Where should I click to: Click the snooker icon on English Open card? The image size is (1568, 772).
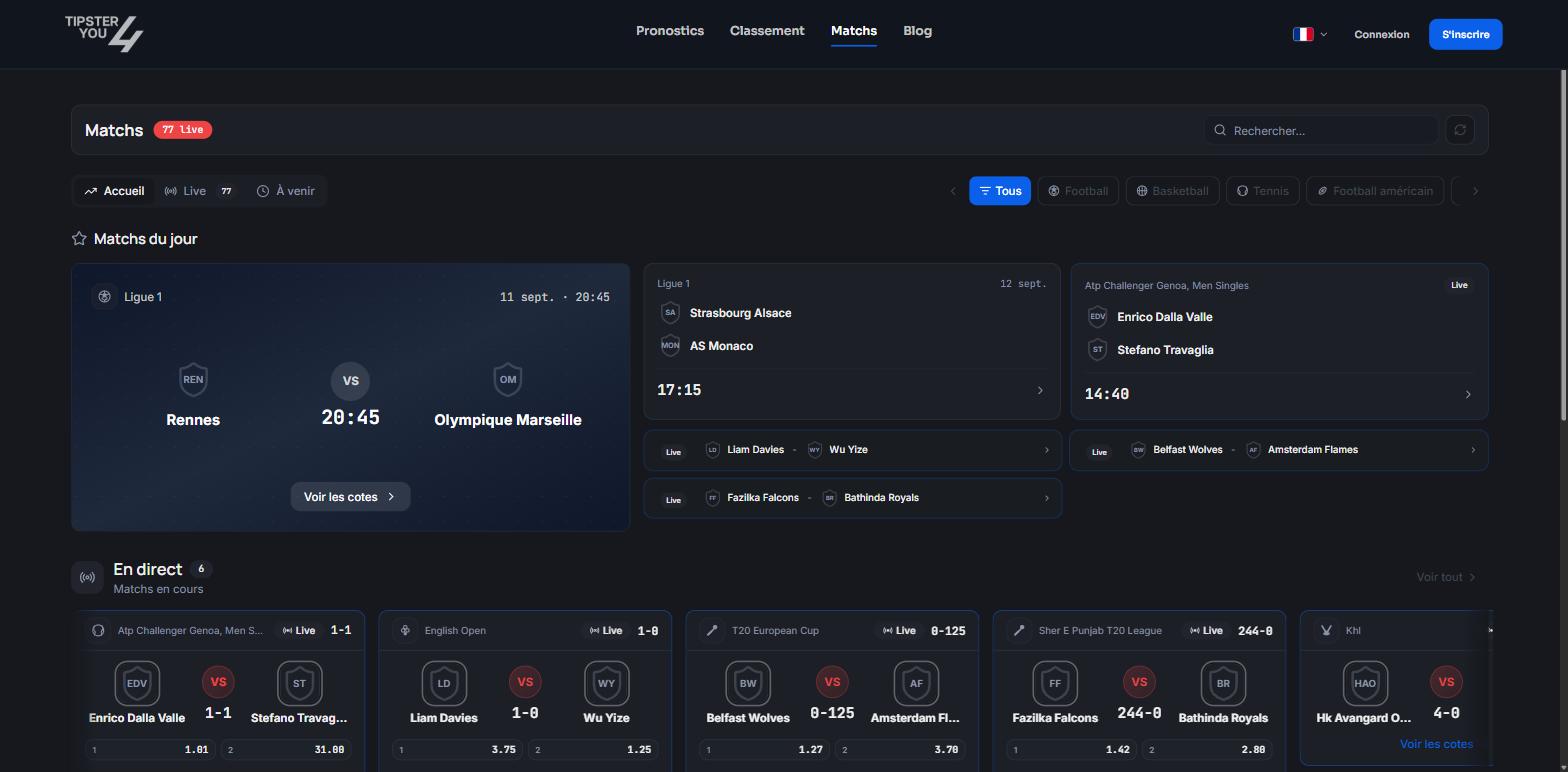(x=405, y=630)
